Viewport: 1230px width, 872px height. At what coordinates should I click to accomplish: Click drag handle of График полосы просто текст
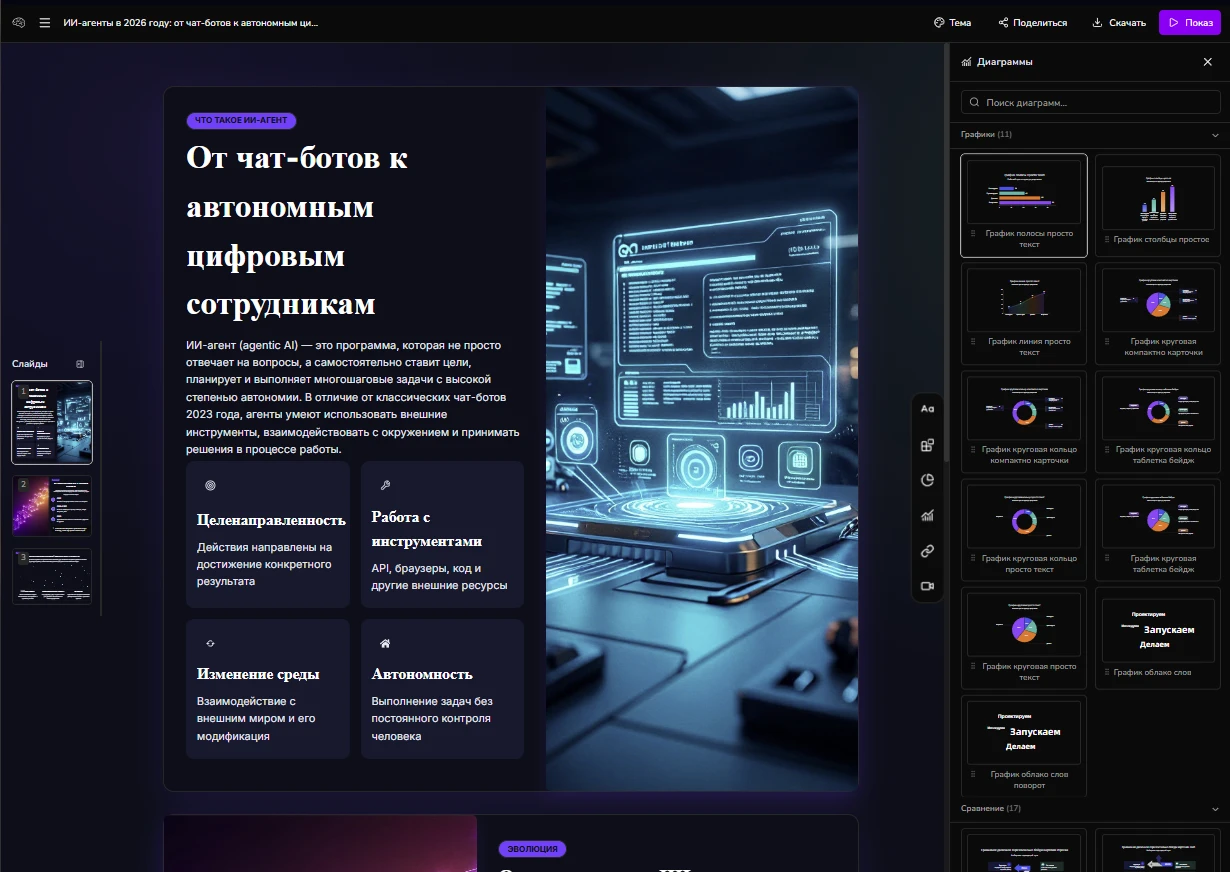coord(973,233)
